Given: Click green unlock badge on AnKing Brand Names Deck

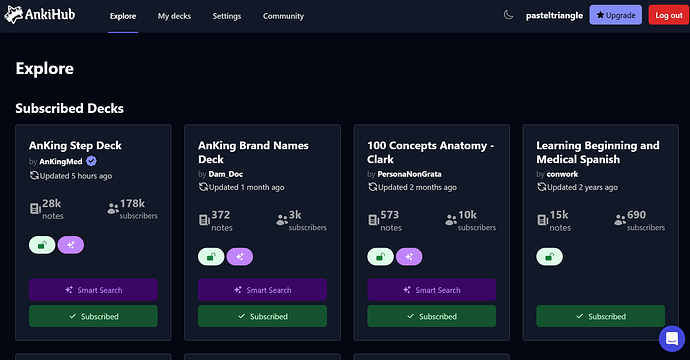Looking at the screenshot, I should [x=211, y=257].
